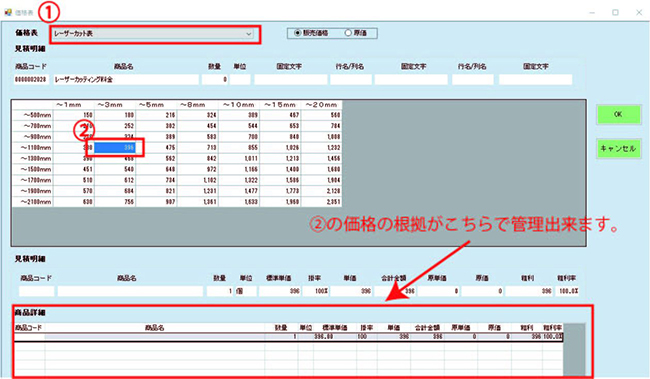Click price 150 in the ~500mm row
Image resolution: width=650 pixels, height=379 pixels.
pos(74,115)
